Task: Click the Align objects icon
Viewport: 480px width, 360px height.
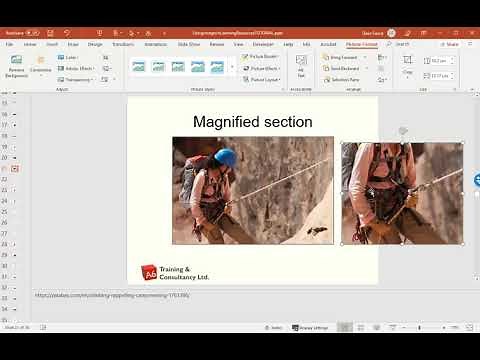Action: (x=382, y=58)
